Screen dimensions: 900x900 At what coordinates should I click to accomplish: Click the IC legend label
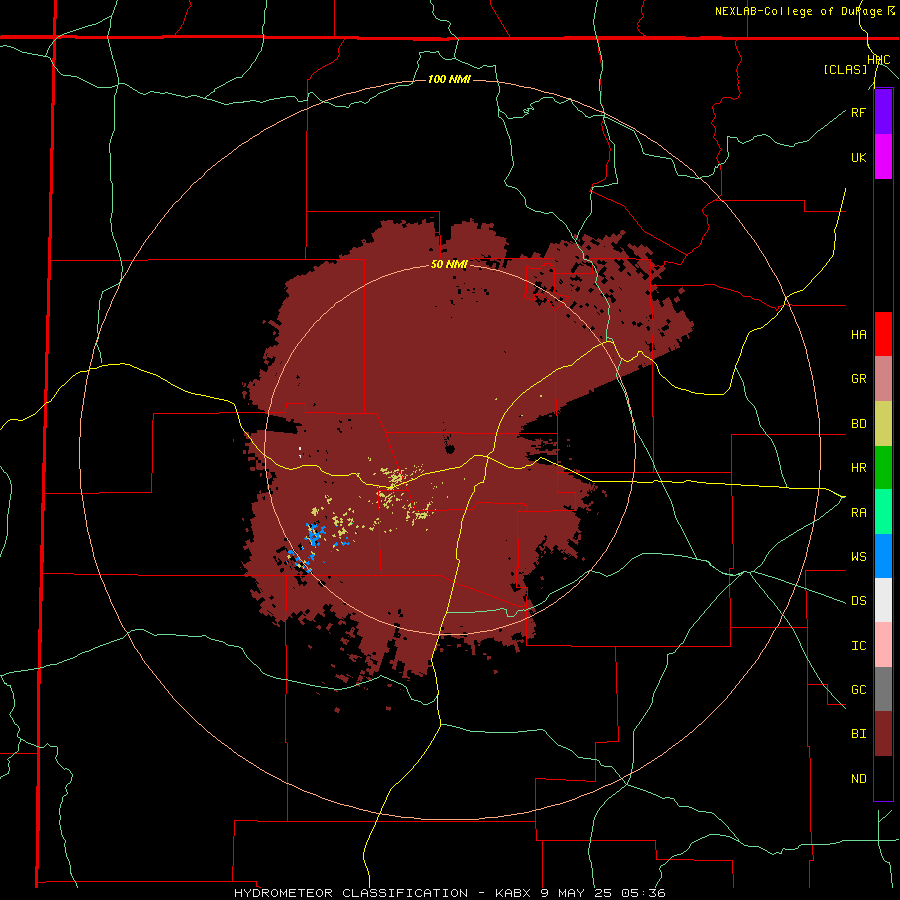tap(858, 646)
